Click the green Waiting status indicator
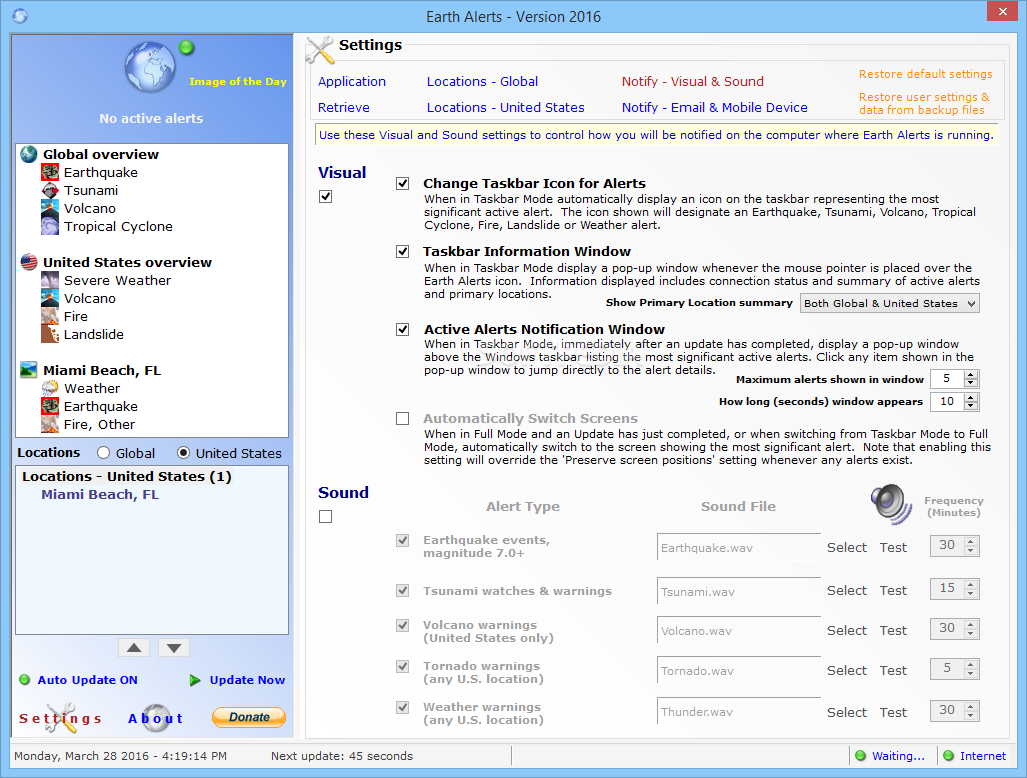Image resolution: width=1027 pixels, height=778 pixels. pos(861,756)
